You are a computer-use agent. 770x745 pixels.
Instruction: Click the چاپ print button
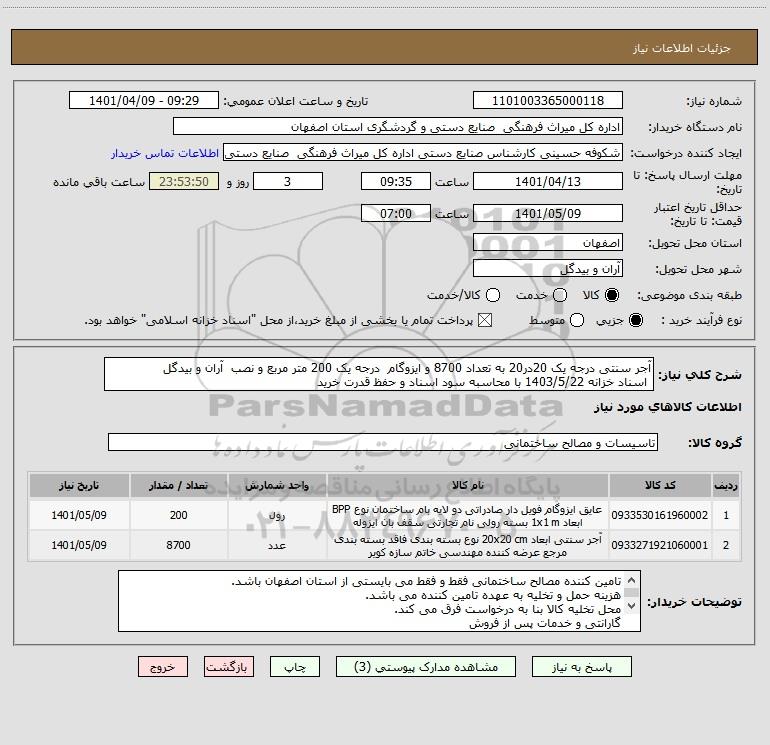tap(295, 667)
